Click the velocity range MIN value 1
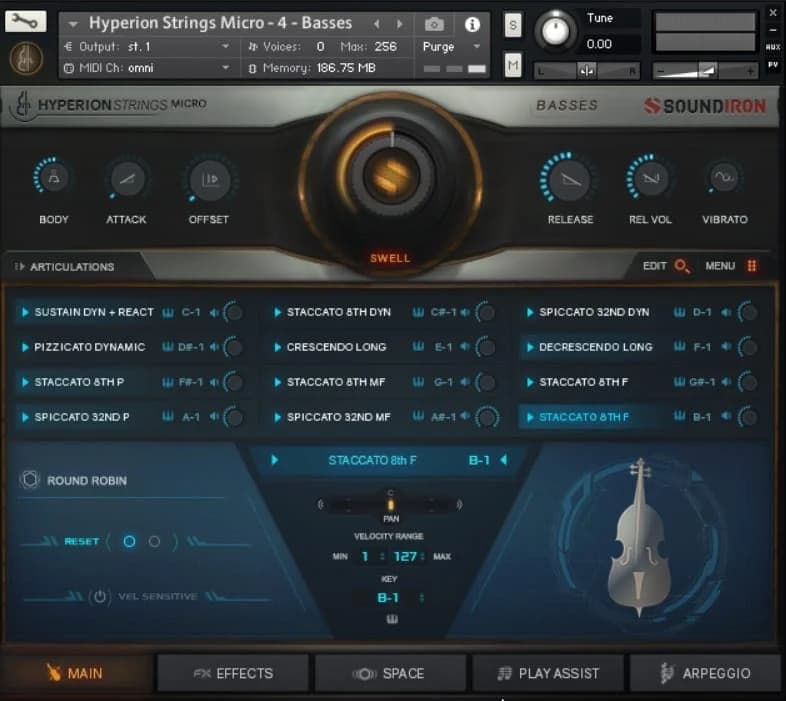Image resolution: width=786 pixels, height=701 pixels. tap(365, 556)
